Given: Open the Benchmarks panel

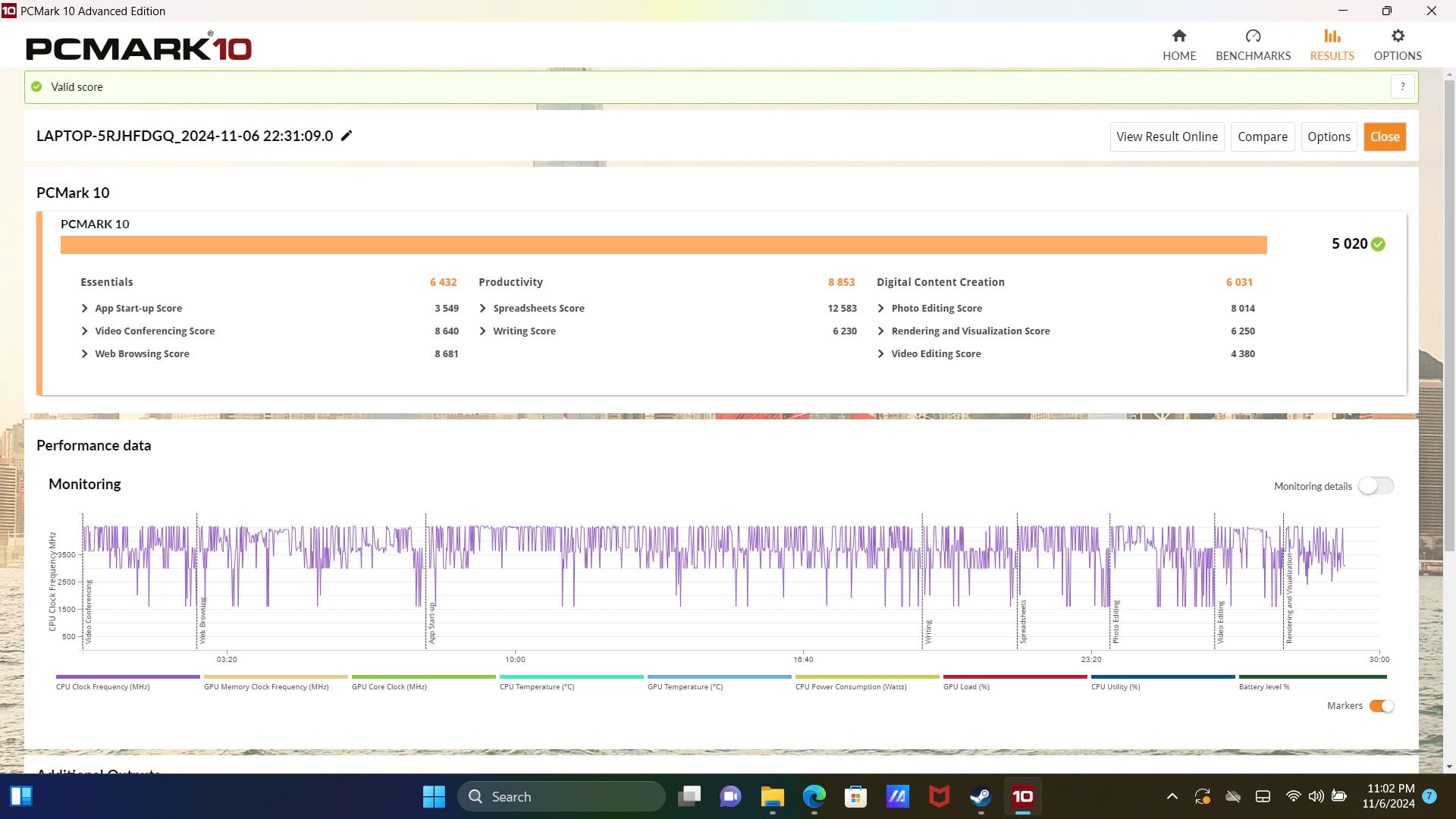Looking at the screenshot, I should click(1253, 45).
